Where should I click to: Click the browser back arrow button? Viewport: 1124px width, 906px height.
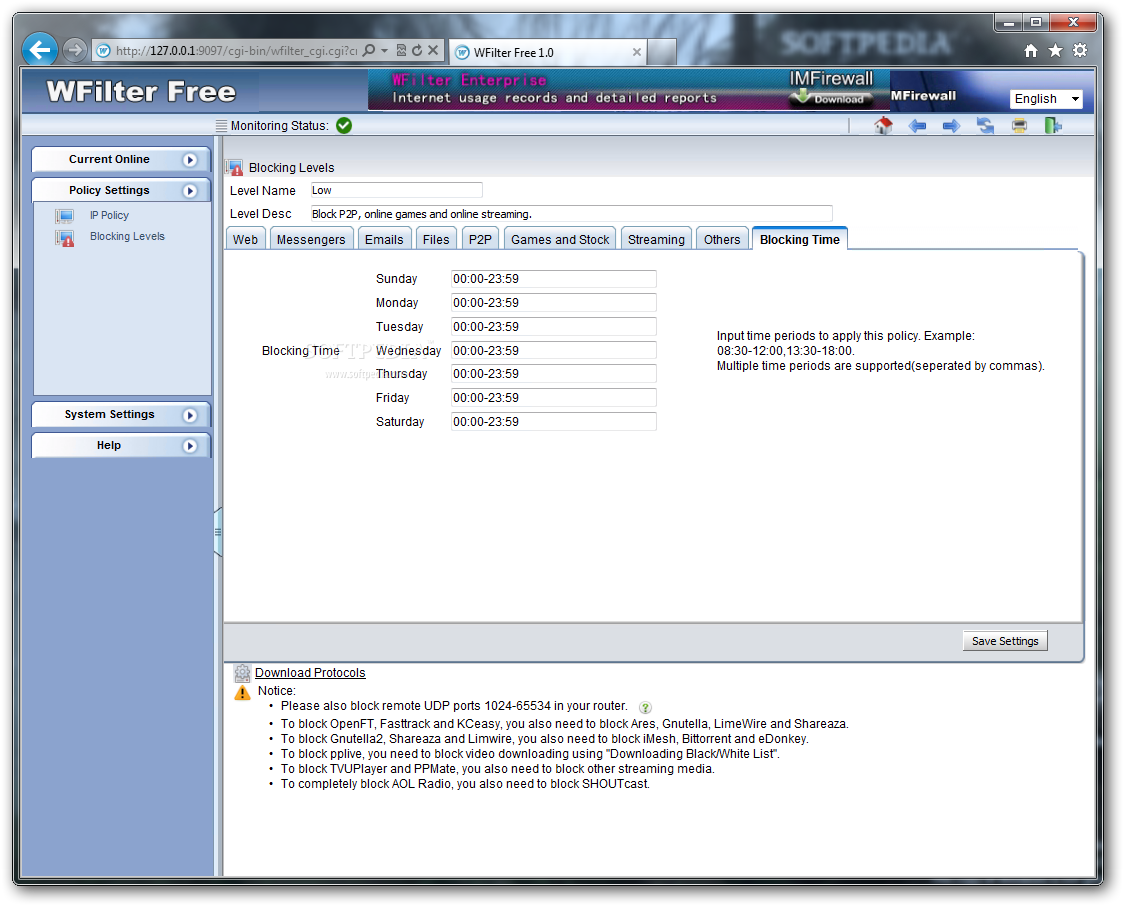(x=39, y=50)
